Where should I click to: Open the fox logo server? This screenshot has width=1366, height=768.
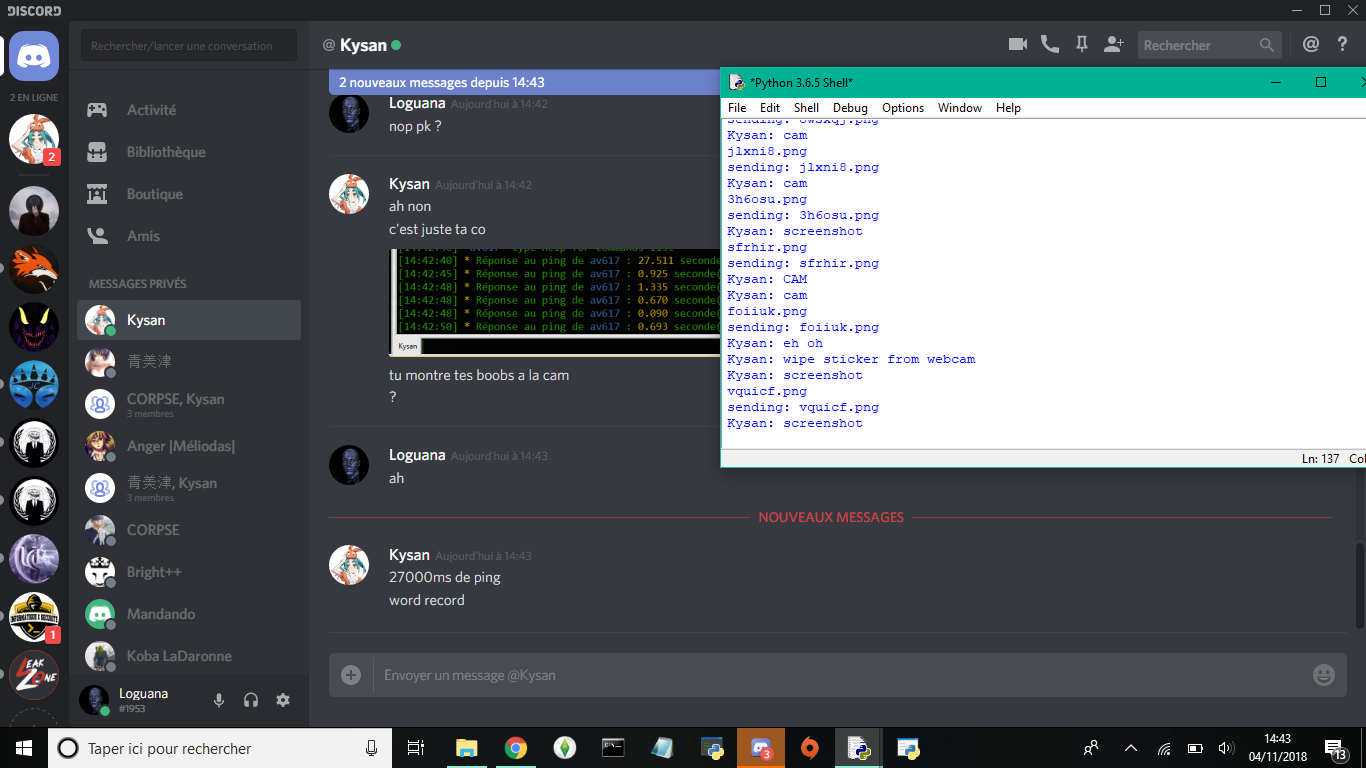[x=34, y=268]
